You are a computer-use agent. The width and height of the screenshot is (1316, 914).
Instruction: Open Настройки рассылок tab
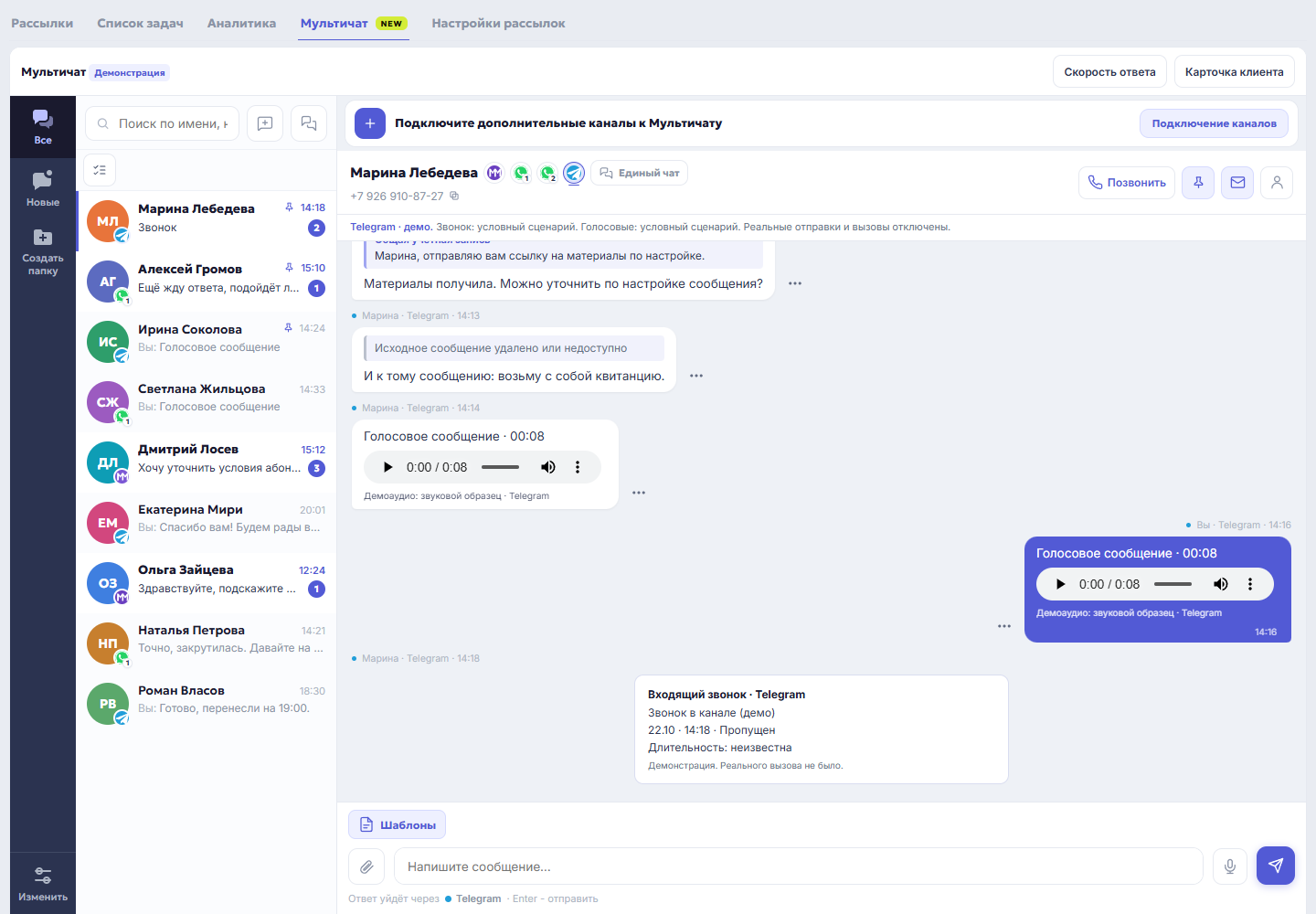pyautogui.click(x=498, y=24)
